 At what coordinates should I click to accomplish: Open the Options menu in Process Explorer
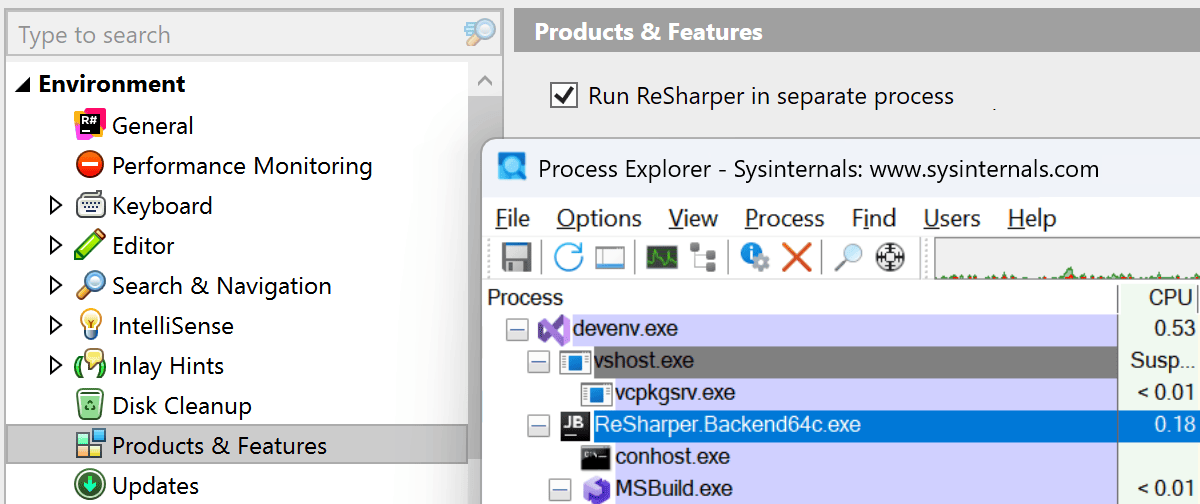(x=598, y=218)
